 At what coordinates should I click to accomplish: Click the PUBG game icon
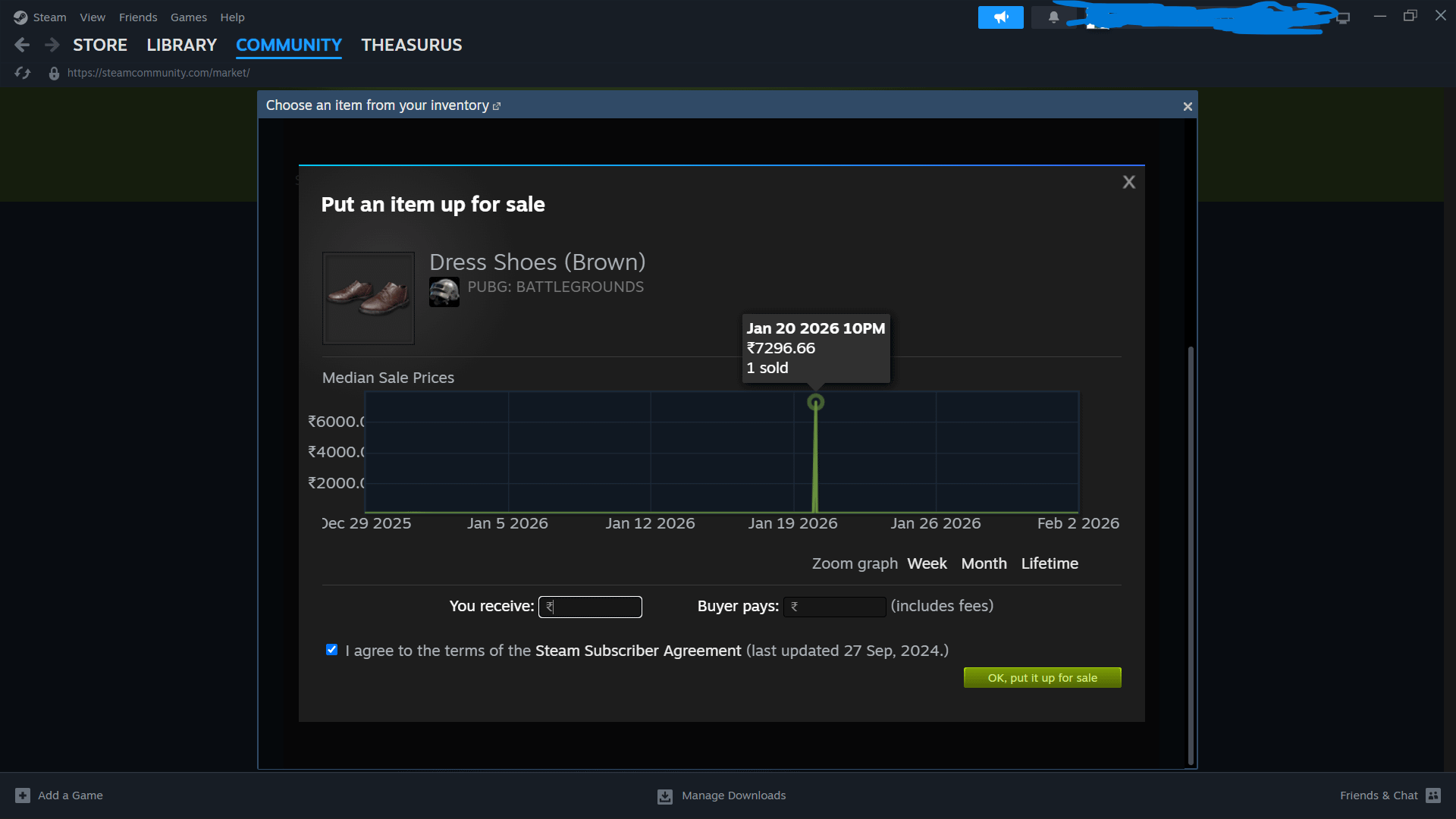(x=444, y=292)
